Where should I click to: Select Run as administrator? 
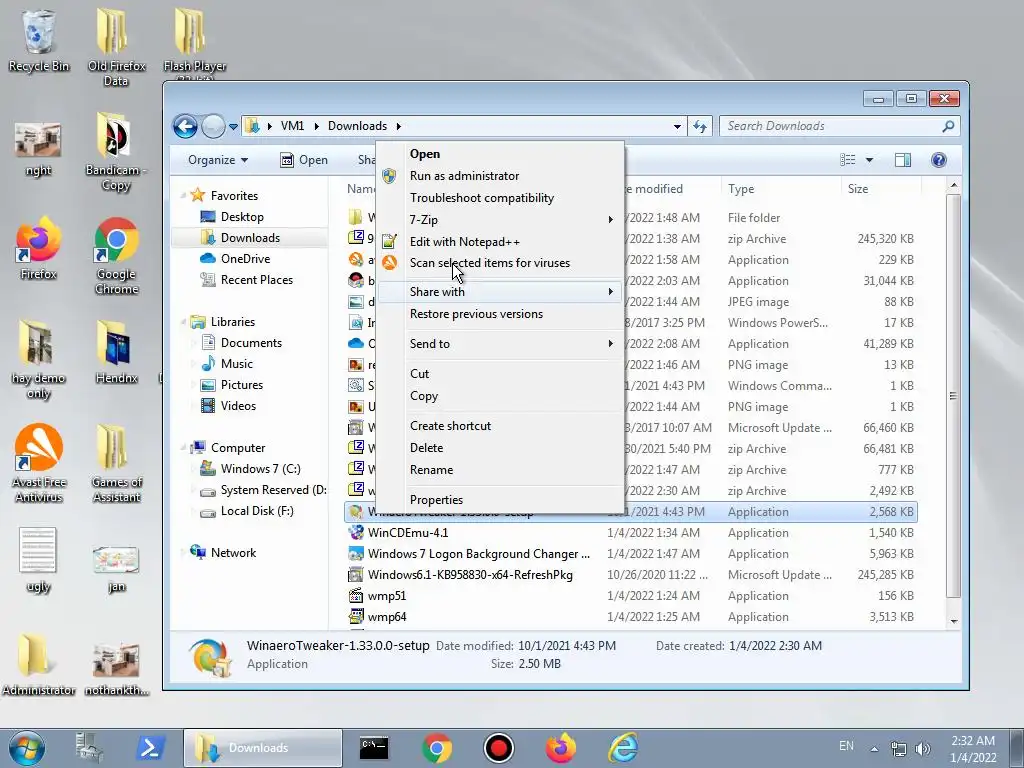pyautogui.click(x=500, y=176)
